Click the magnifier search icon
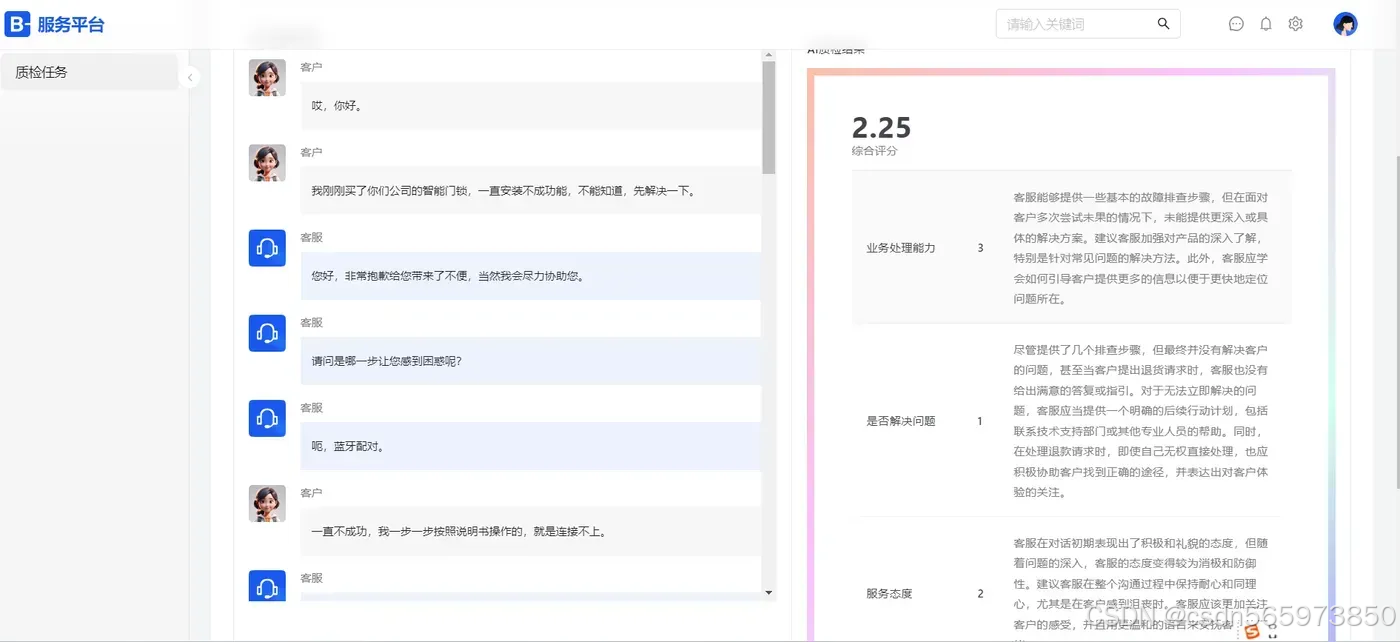 (1163, 23)
